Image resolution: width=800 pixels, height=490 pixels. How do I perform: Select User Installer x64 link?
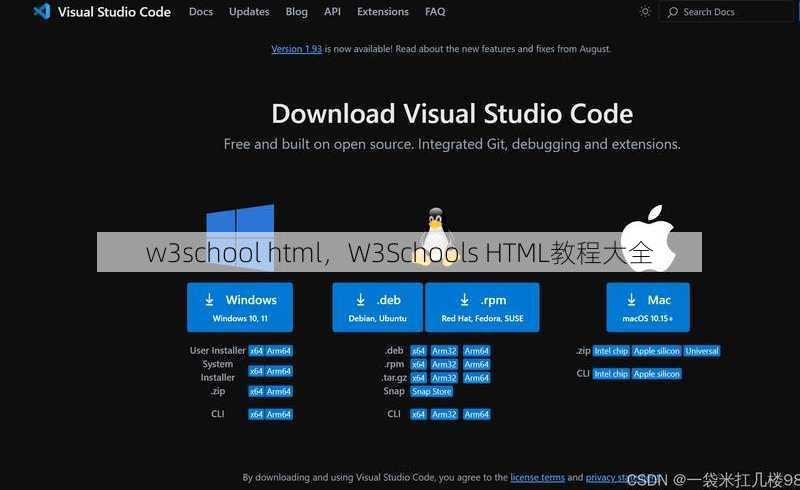coord(256,351)
